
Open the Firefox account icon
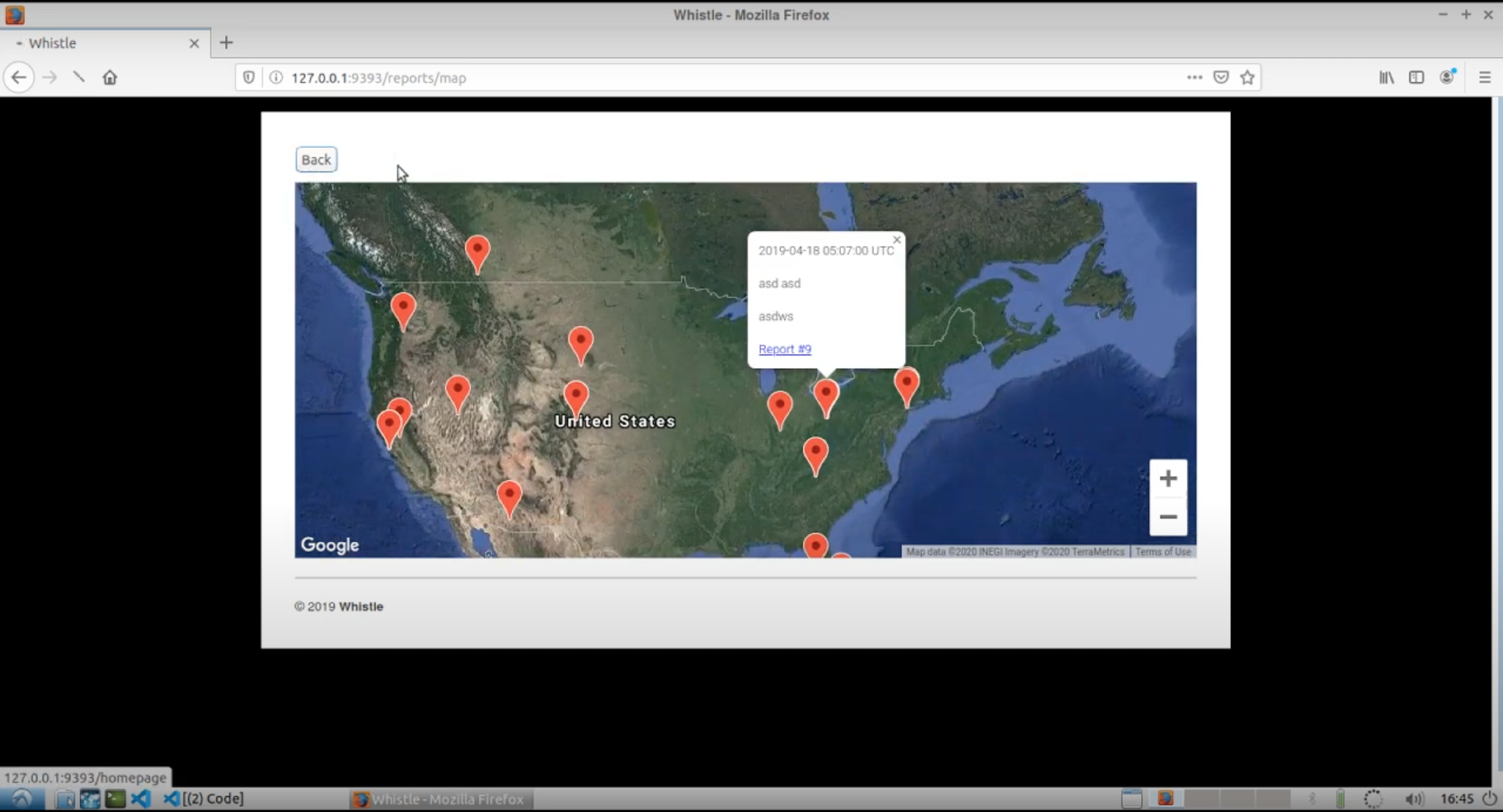(x=1447, y=77)
